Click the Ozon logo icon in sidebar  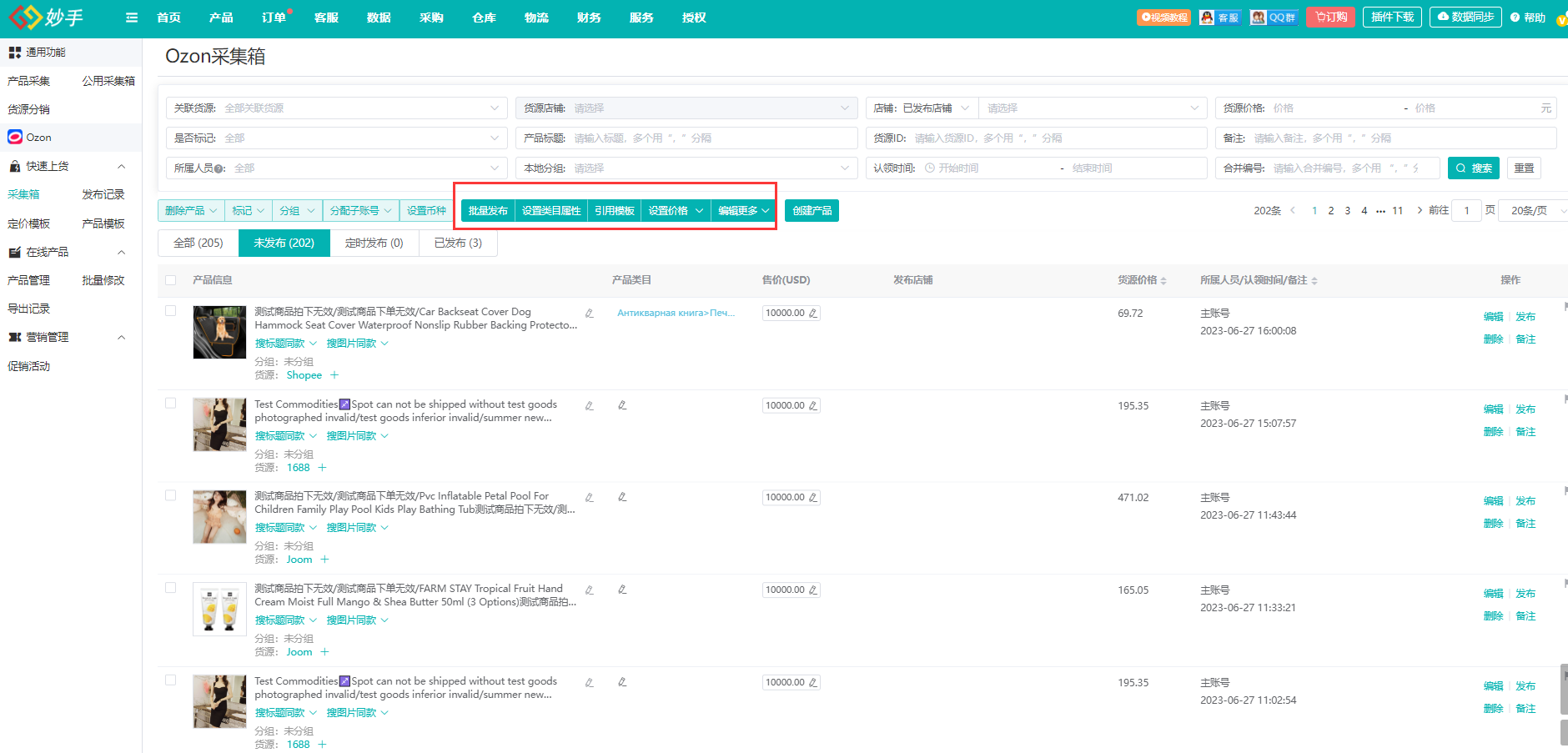[x=15, y=138]
